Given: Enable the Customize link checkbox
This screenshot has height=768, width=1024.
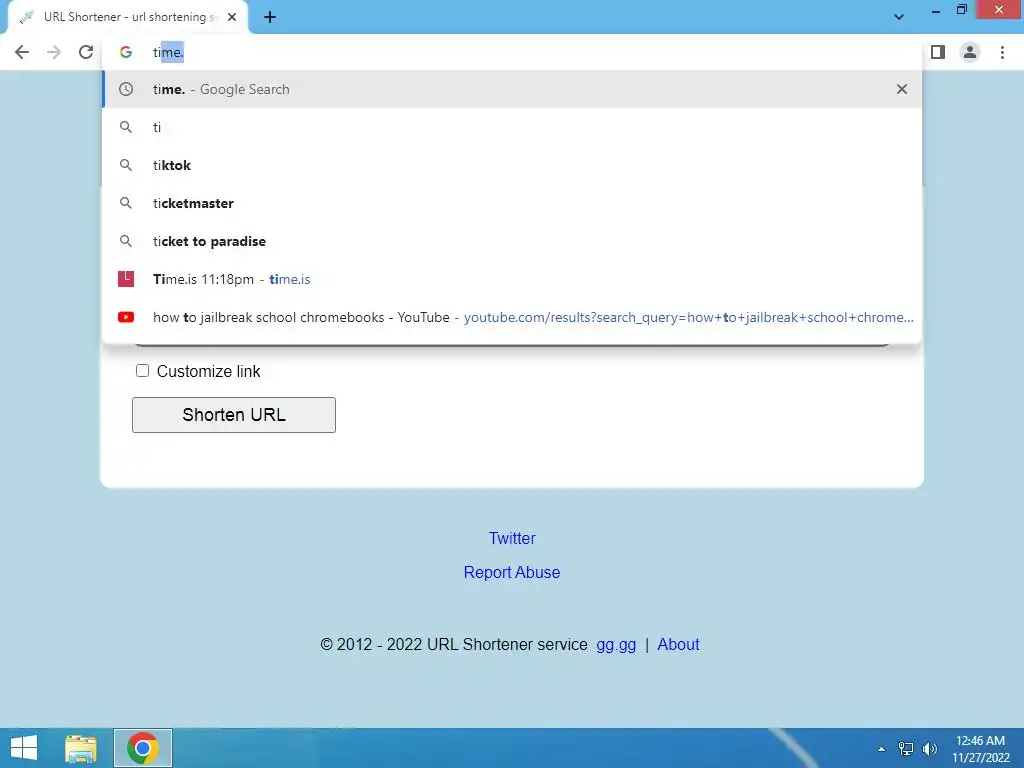Looking at the screenshot, I should pos(142,371).
